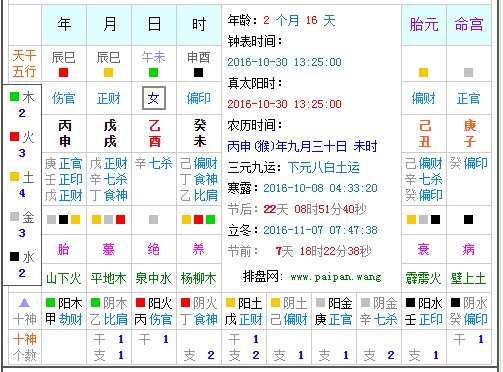Click the 丙申 year pillar
The width and height of the screenshot is (503, 372).
(65, 134)
